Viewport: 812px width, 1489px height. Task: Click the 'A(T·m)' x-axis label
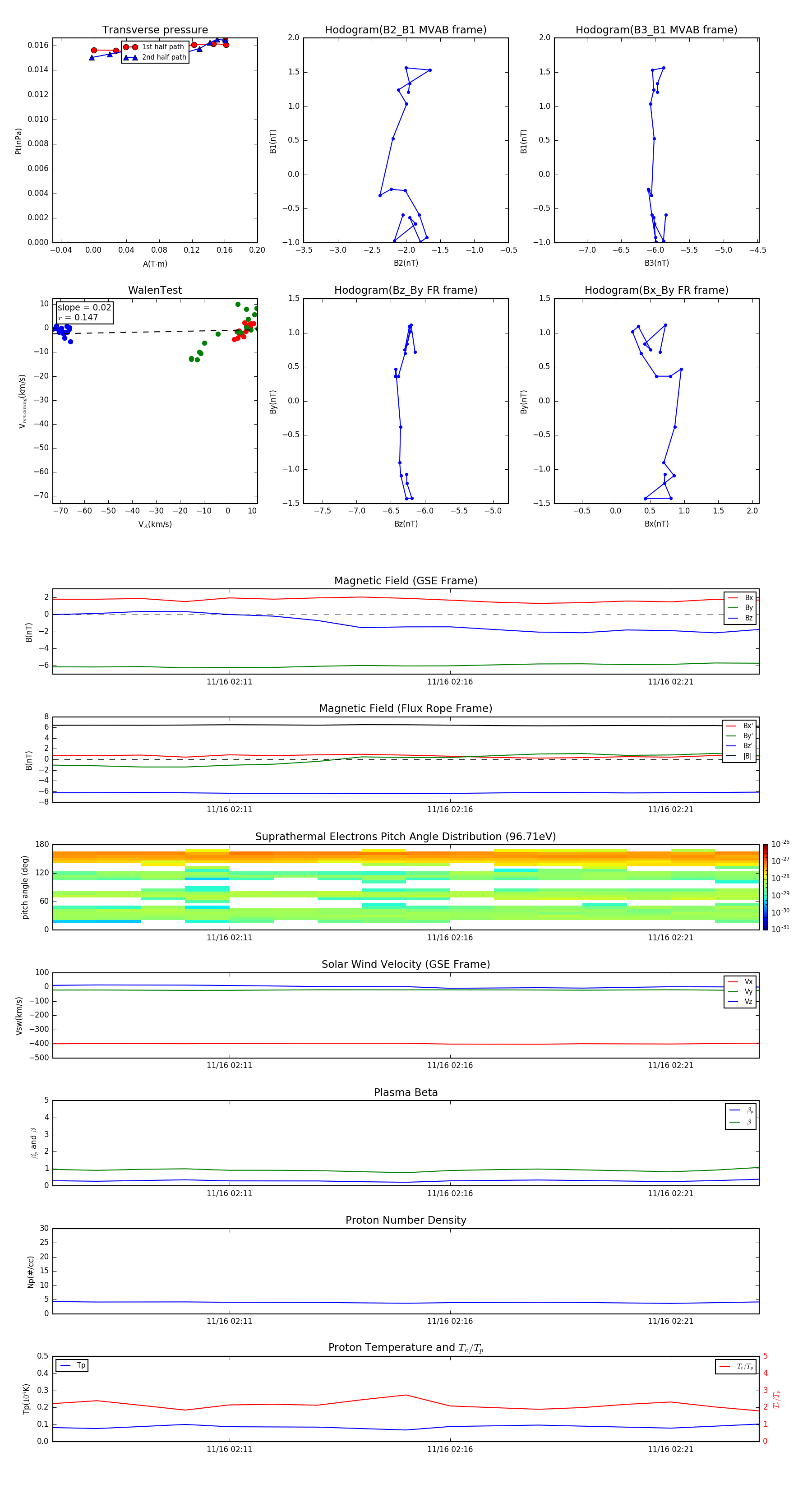click(155, 264)
